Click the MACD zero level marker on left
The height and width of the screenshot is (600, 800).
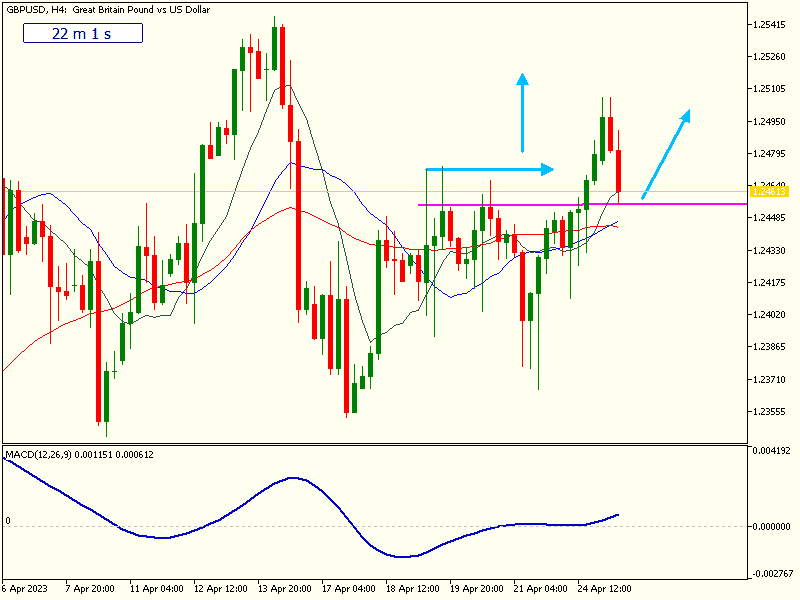7,521
